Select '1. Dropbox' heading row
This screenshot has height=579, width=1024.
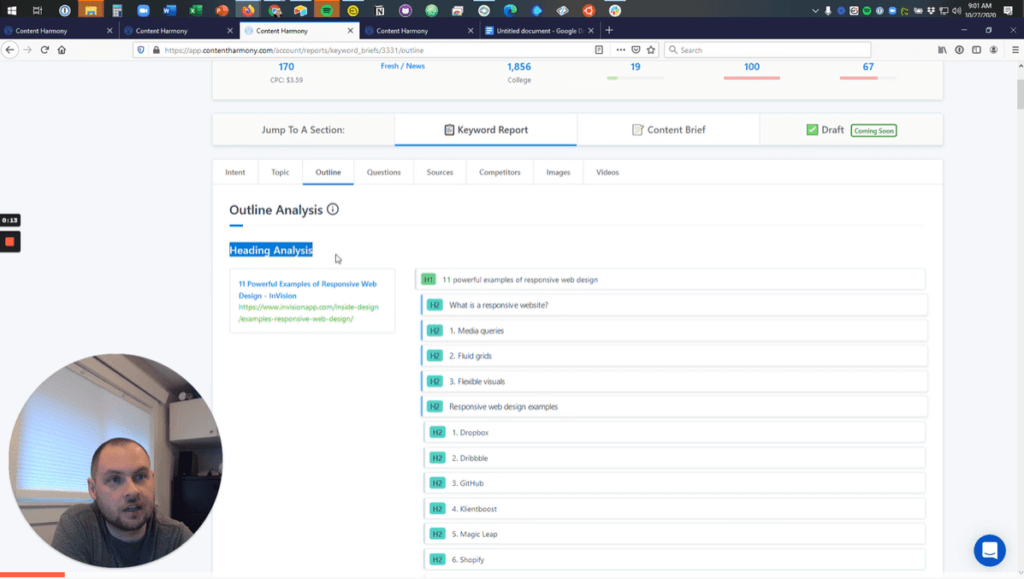coord(675,432)
